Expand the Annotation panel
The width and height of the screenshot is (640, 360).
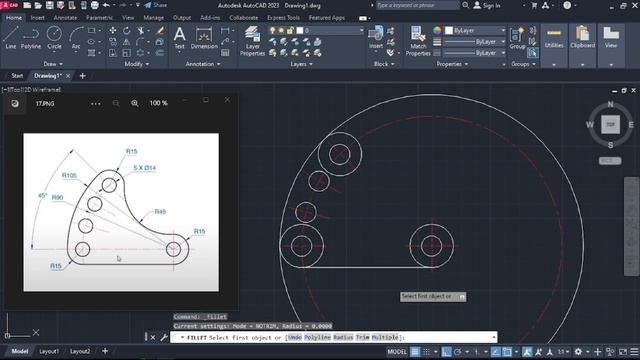(x=203, y=64)
